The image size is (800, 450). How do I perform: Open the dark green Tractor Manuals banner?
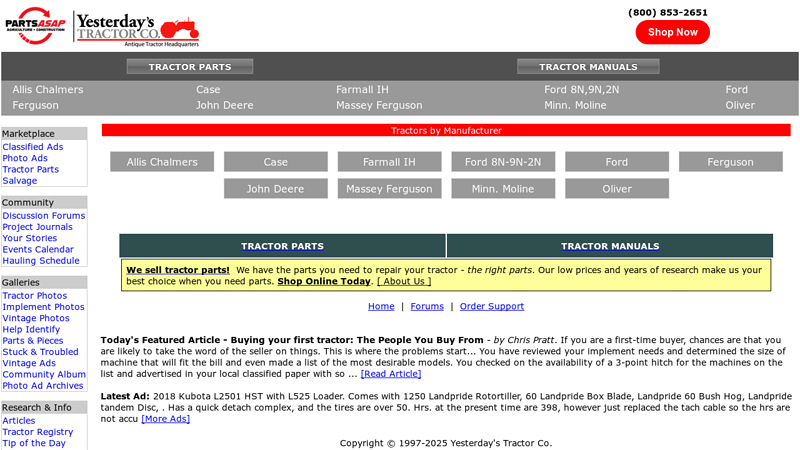pyautogui.click(x=610, y=246)
